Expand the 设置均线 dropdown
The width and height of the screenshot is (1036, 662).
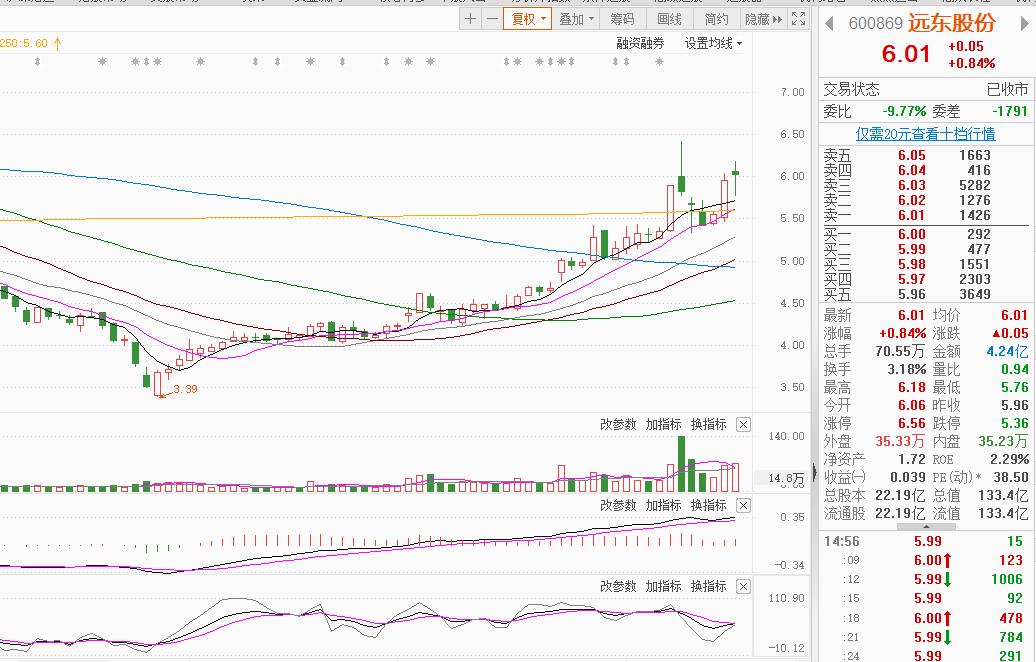714,43
